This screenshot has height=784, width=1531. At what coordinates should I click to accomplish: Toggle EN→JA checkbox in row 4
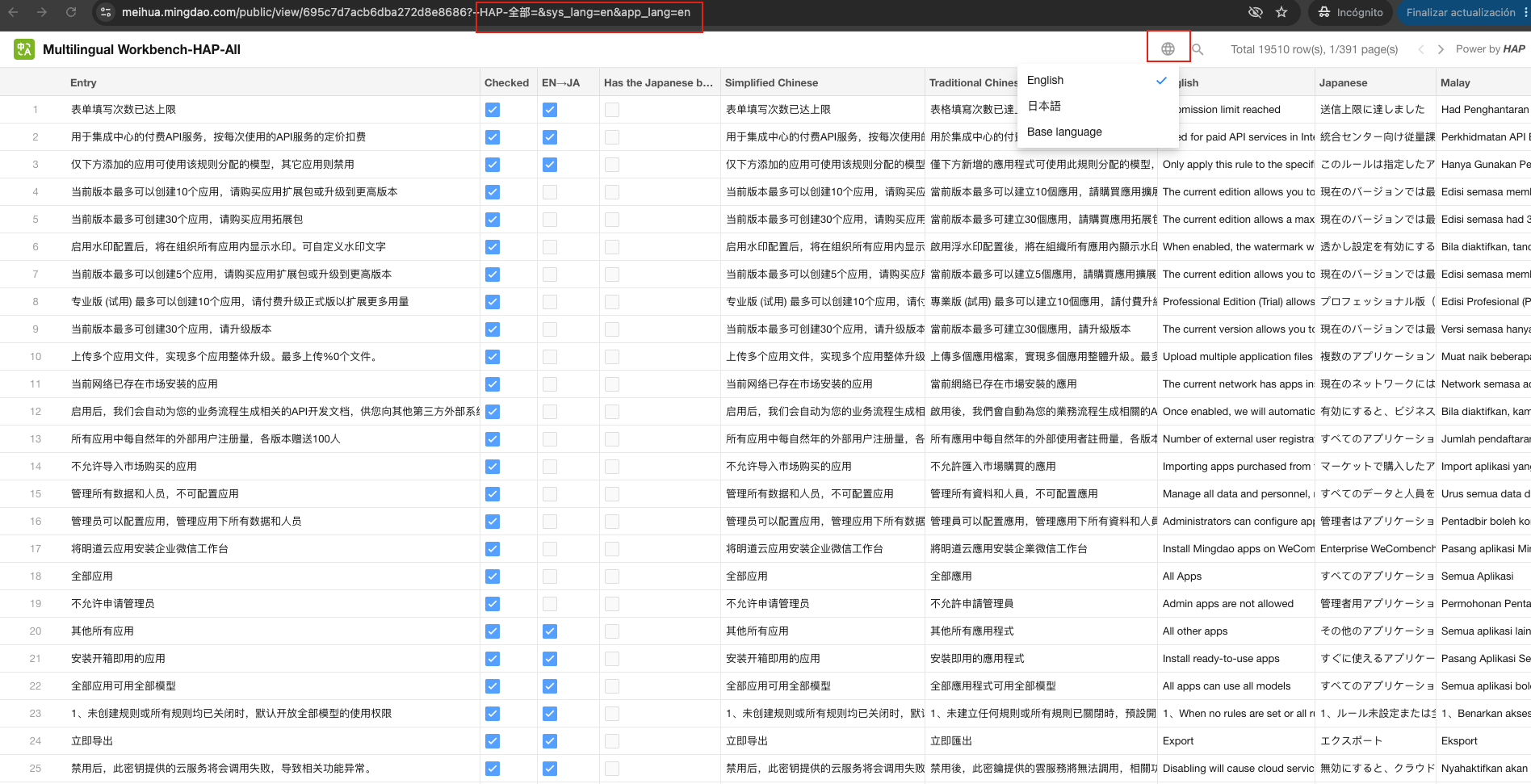point(550,192)
